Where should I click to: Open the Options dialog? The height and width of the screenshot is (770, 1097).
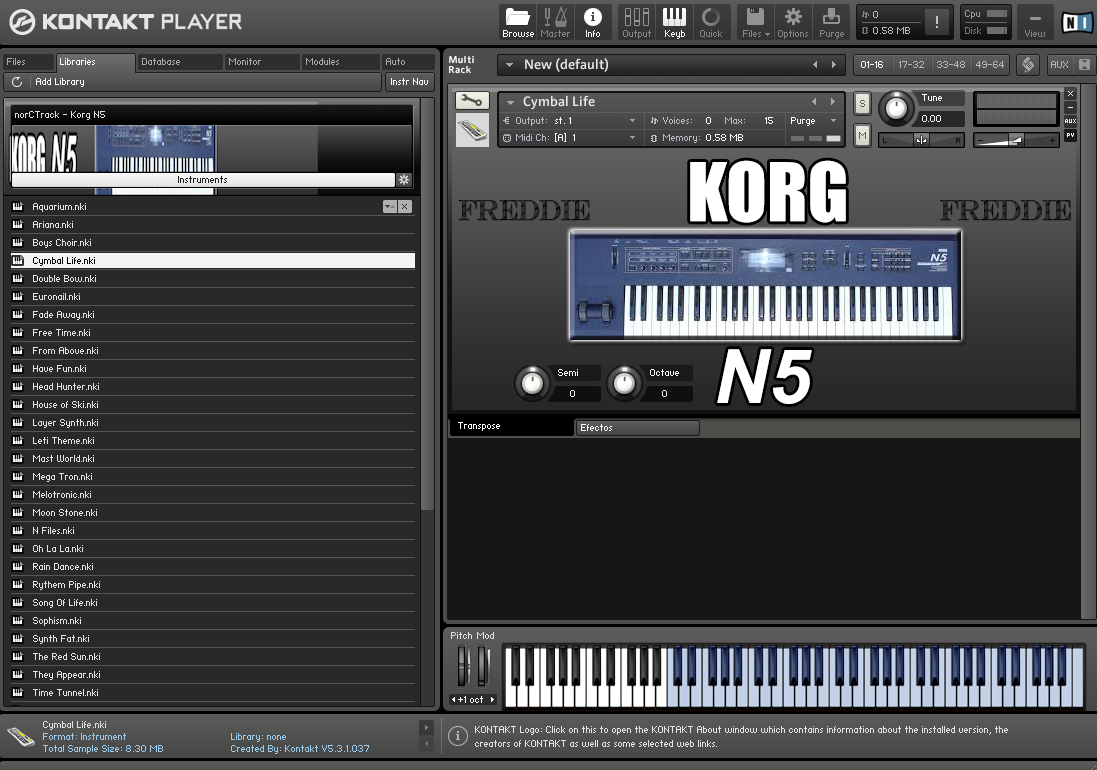tap(793, 22)
